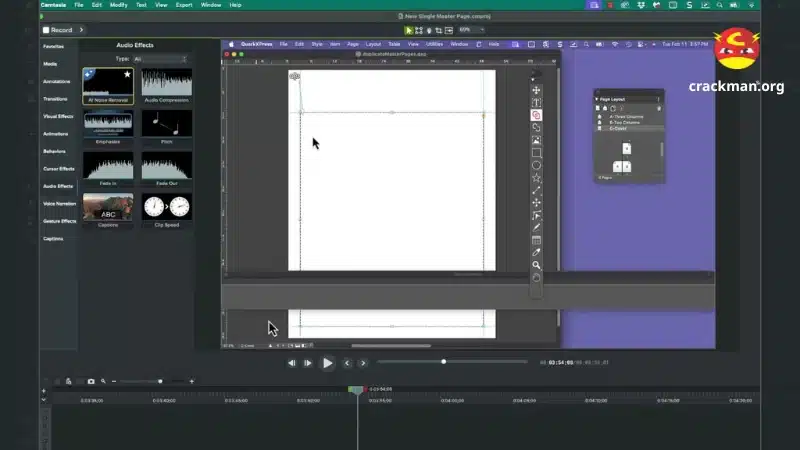Select the Fade Out audio effect

coord(167,169)
